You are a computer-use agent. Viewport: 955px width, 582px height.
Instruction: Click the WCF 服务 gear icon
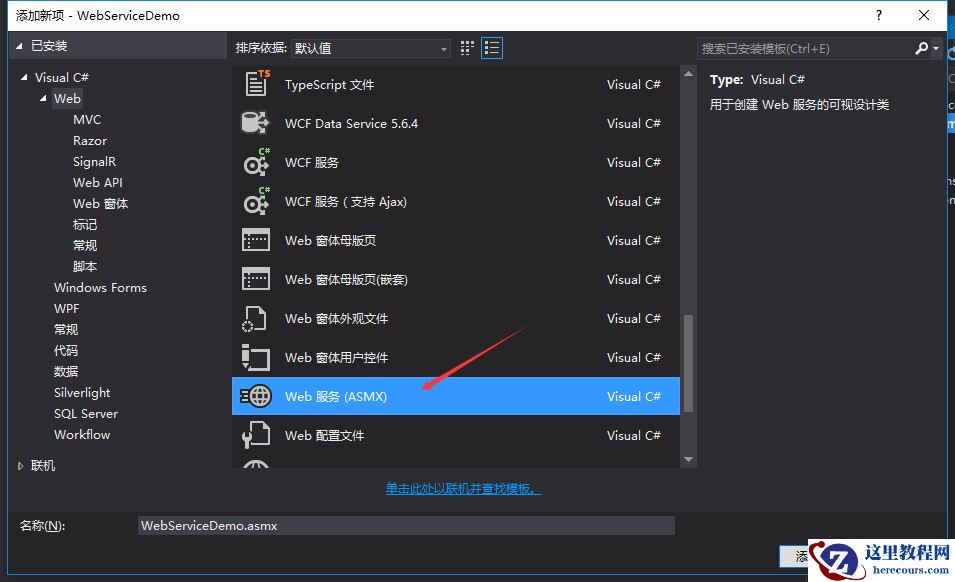pos(256,162)
